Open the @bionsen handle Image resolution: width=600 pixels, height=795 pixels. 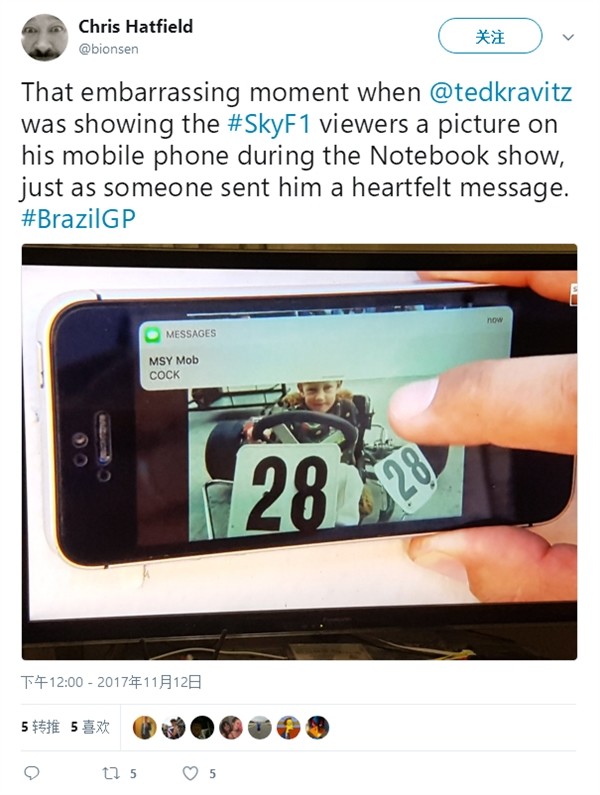click(x=109, y=49)
